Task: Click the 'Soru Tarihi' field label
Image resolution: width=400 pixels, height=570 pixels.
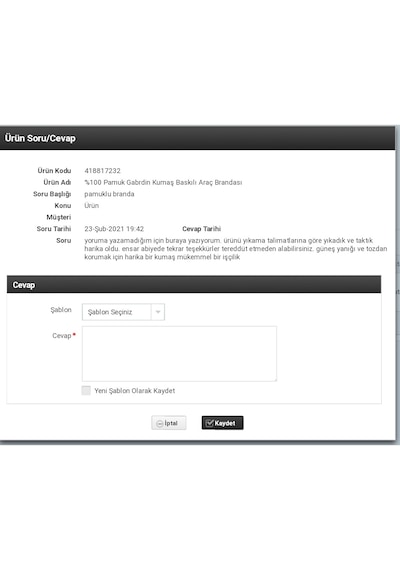Action: coord(54,229)
